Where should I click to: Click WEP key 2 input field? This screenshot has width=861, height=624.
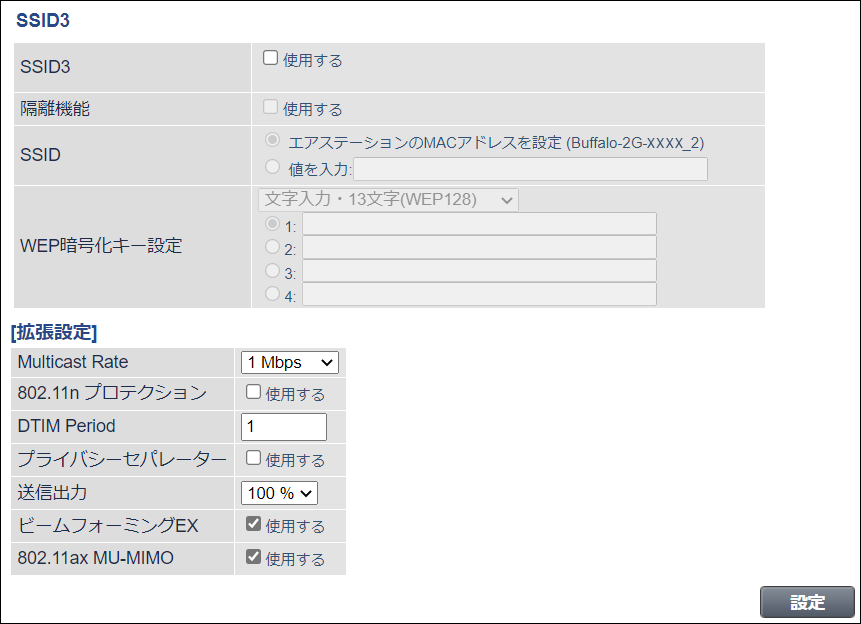coord(479,248)
